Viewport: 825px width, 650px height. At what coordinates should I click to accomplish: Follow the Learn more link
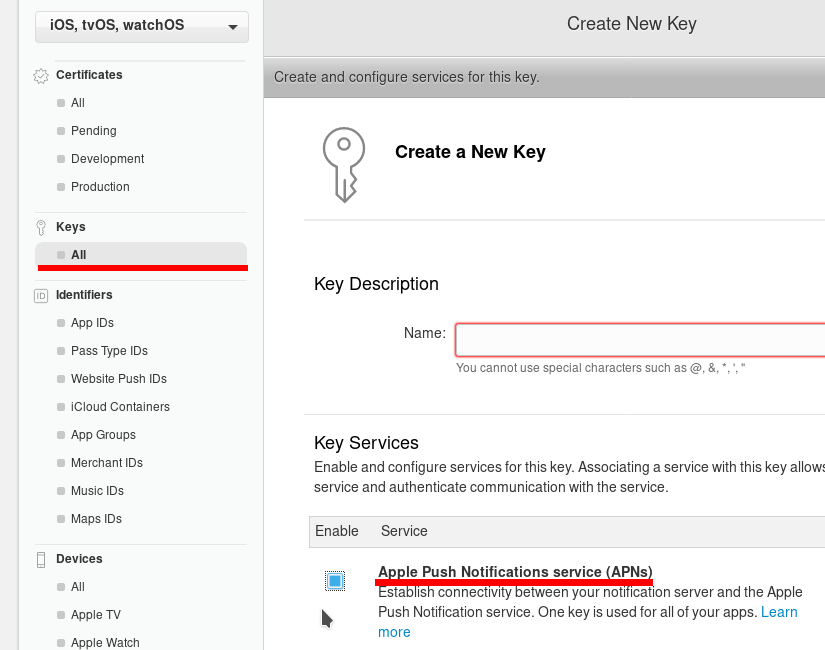click(x=779, y=612)
